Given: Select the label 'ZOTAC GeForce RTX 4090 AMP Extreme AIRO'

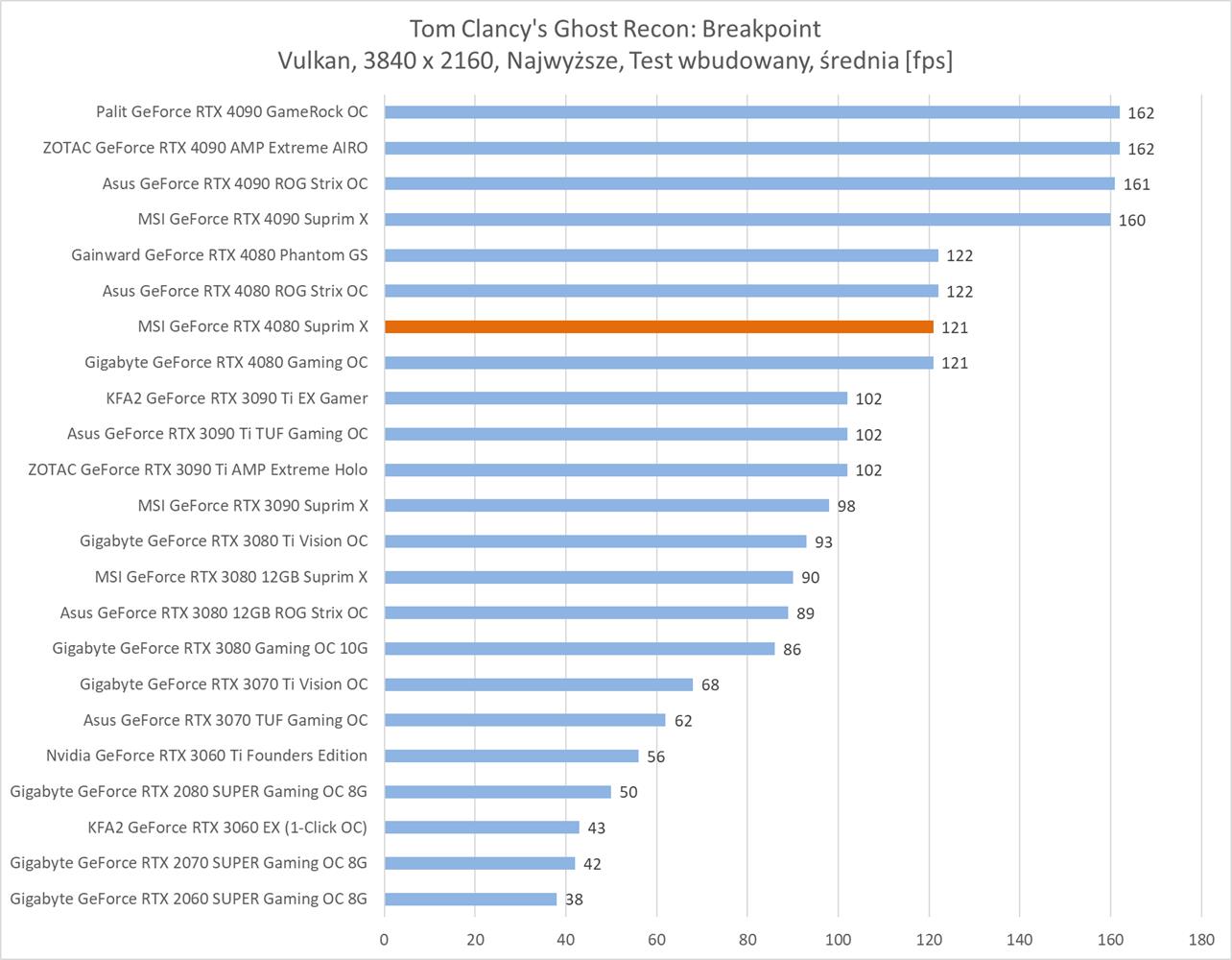Looking at the screenshot, I should coord(205,148).
